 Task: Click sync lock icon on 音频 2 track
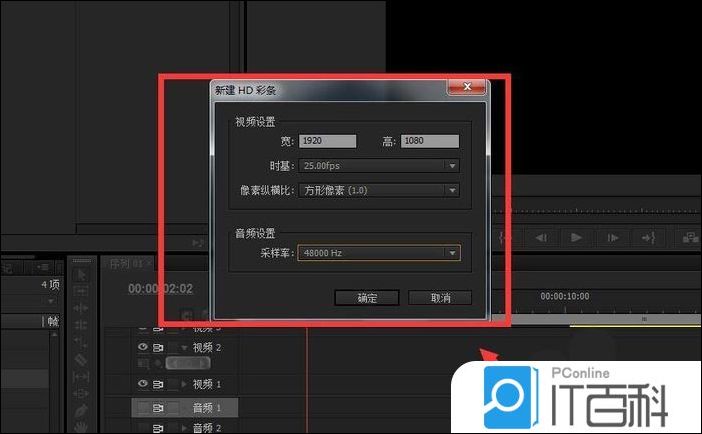pyautogui.click(x=158, y=428)
